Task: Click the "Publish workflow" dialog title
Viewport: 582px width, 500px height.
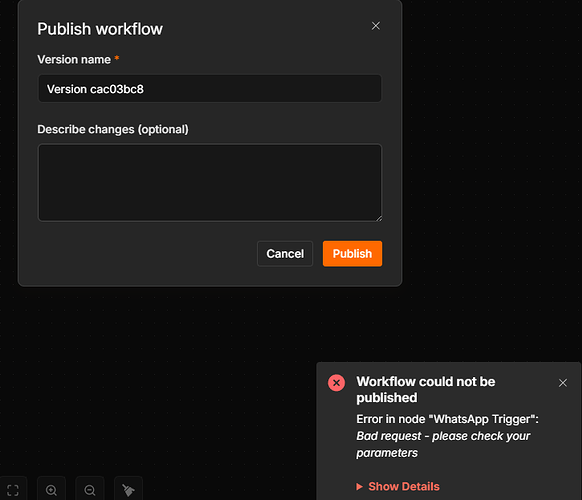Action: 100,29
